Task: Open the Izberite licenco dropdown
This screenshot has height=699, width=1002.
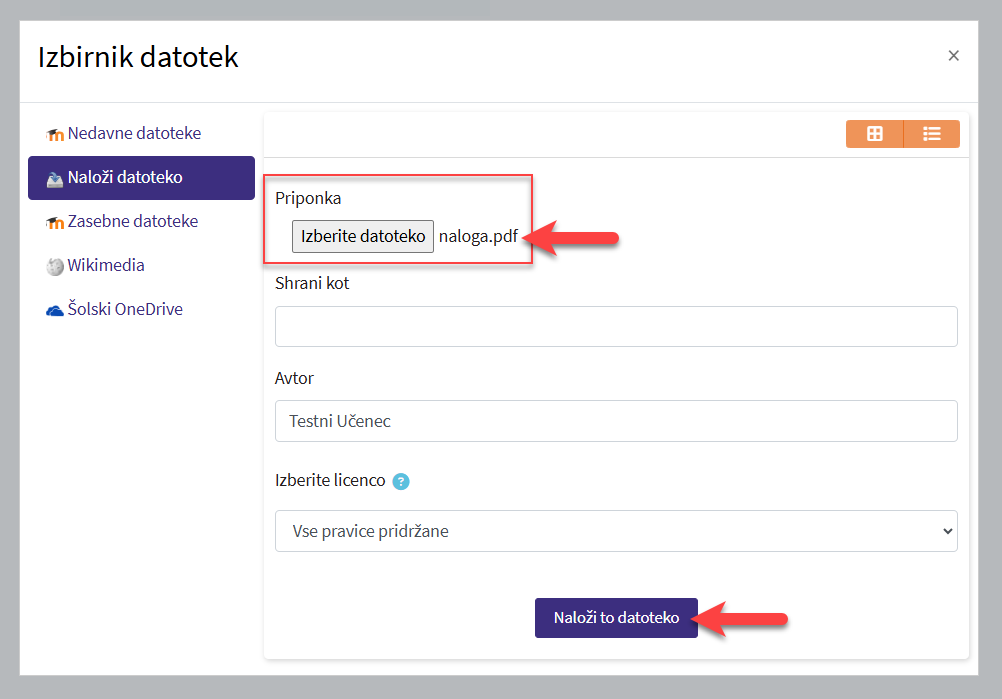Action: [616, 531]
